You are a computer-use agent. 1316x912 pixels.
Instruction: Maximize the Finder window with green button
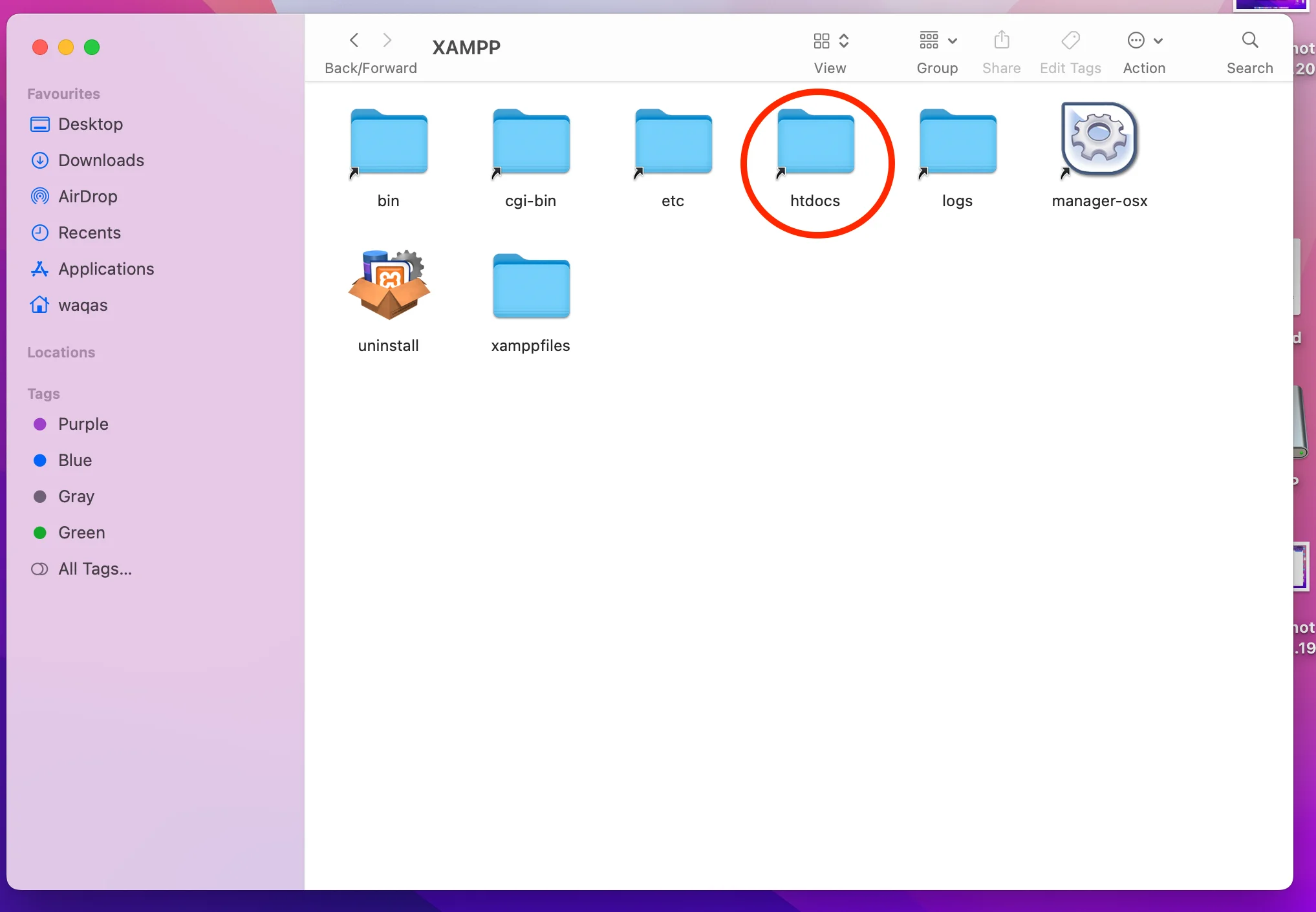click(92, 47)
